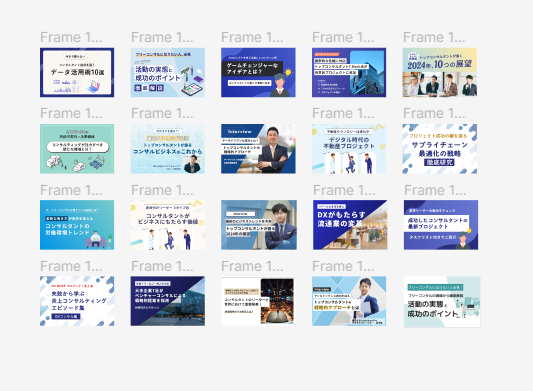Select the 戦略的アプローチ thumbnail with laptop man
Image resolution: width=533 pixels, height=391 pixels.
tap(349, 301)
